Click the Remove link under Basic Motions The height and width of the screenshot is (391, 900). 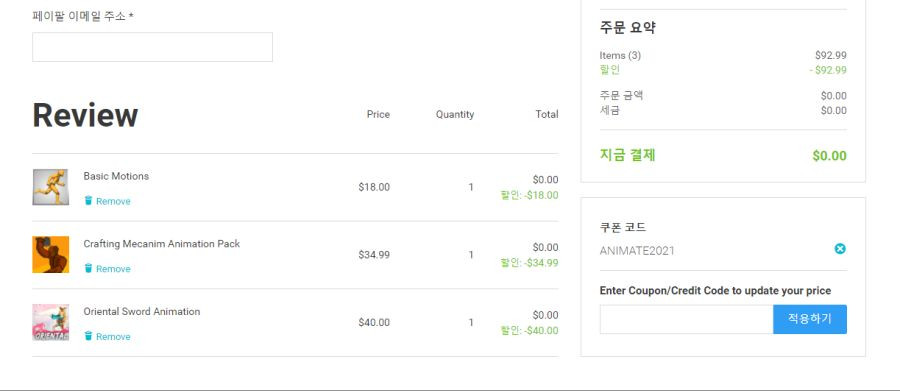tap(113, 202)
